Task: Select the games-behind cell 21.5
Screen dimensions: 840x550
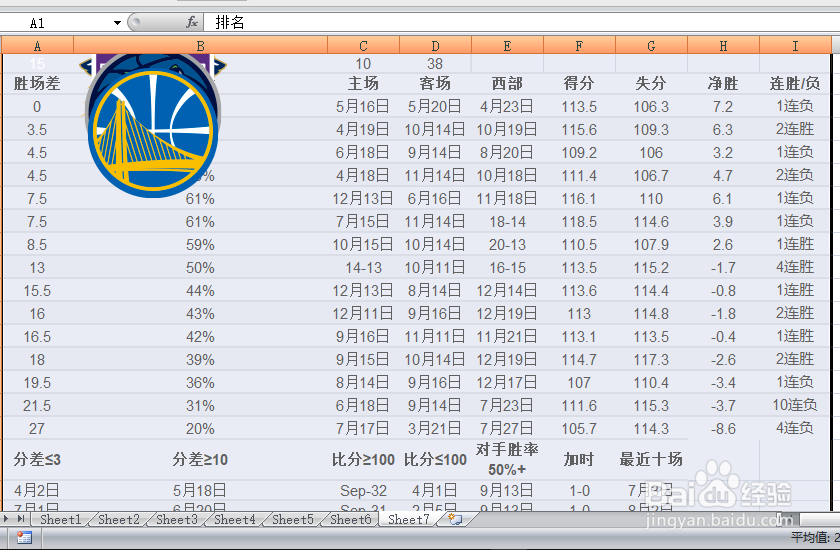Action: 38,405
